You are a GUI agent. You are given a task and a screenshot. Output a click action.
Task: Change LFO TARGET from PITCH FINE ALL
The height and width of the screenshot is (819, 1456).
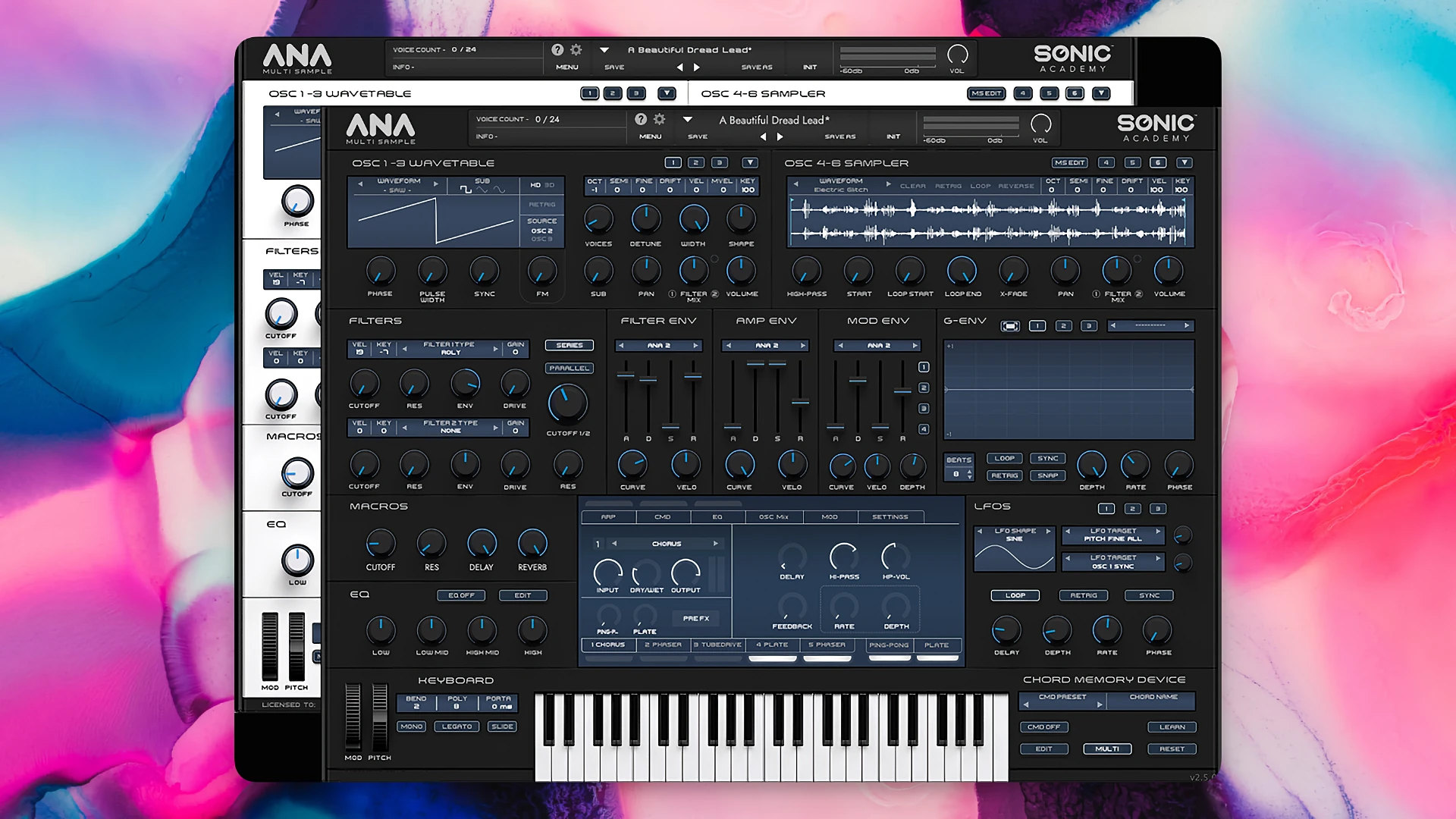coord(1113,535)
